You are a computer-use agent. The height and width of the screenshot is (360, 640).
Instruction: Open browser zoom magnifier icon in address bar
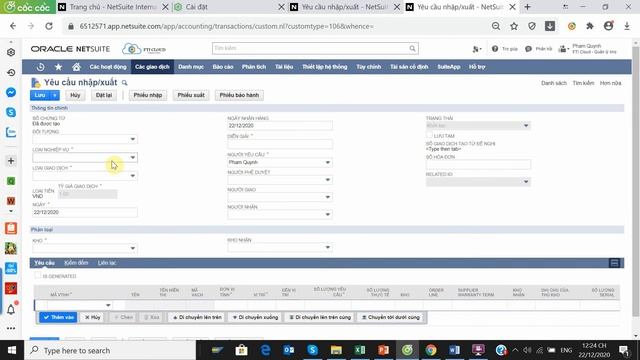point(496,26)
